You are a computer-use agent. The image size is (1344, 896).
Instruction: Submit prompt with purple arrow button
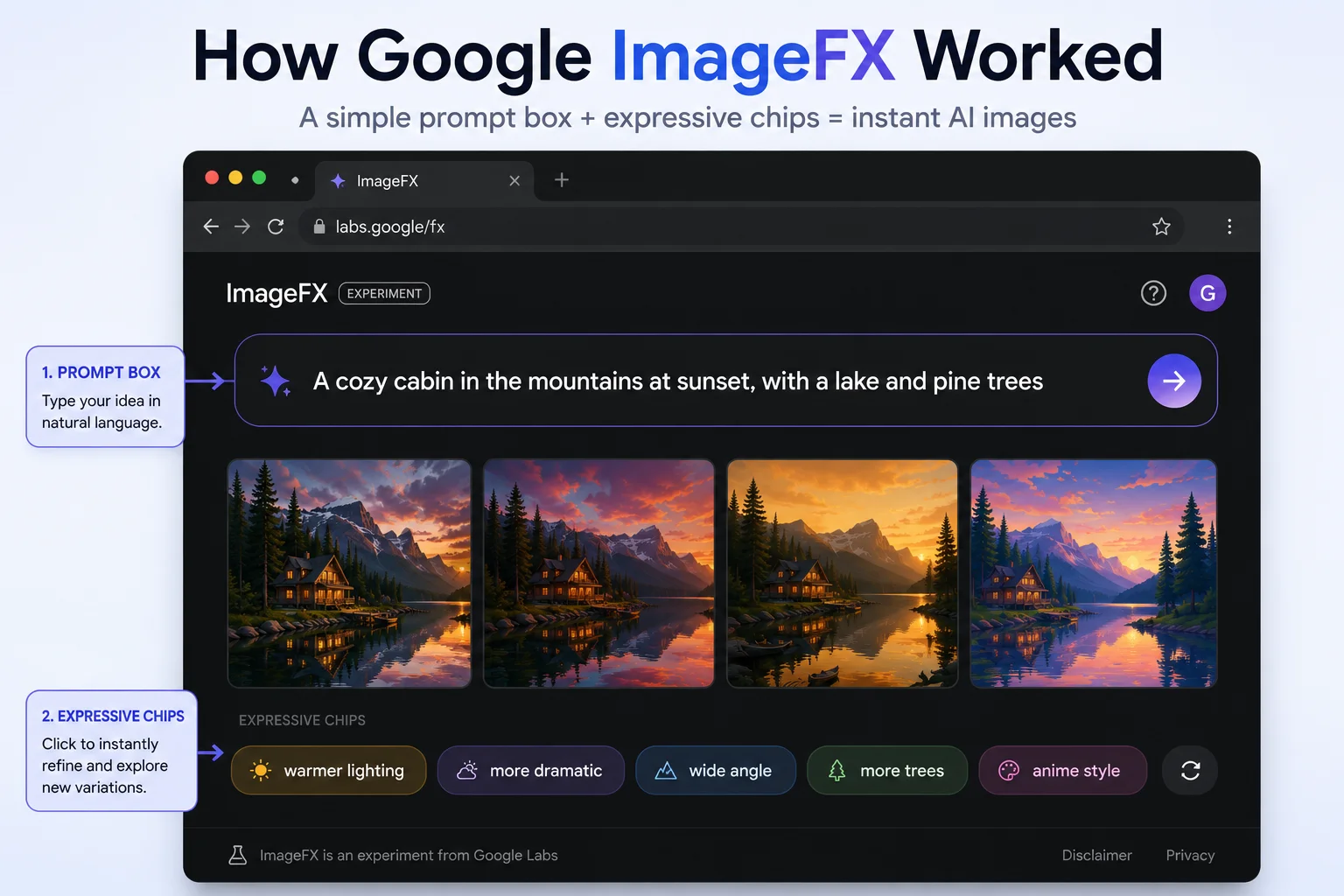(1174, 381)
